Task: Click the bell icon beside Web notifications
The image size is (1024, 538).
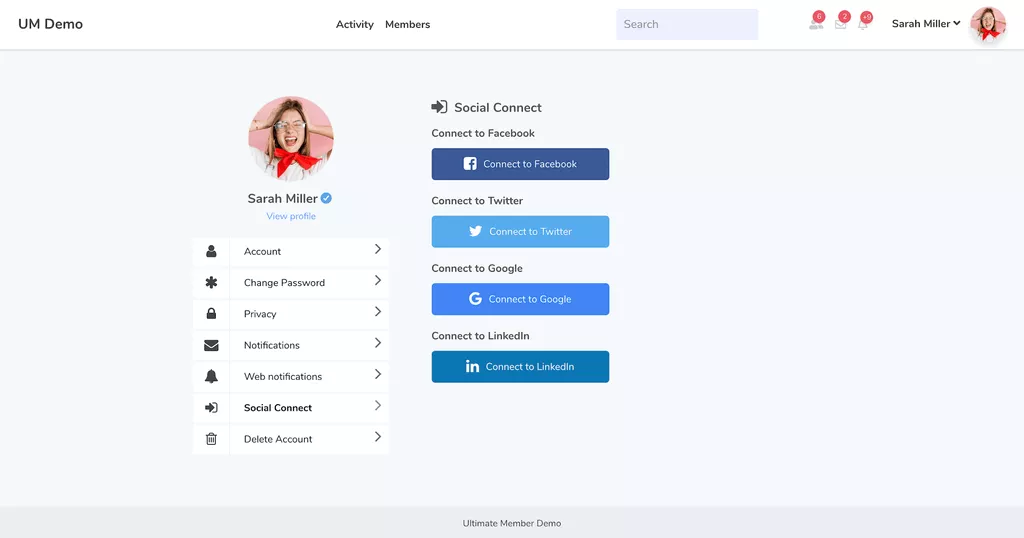Action: 211,377
